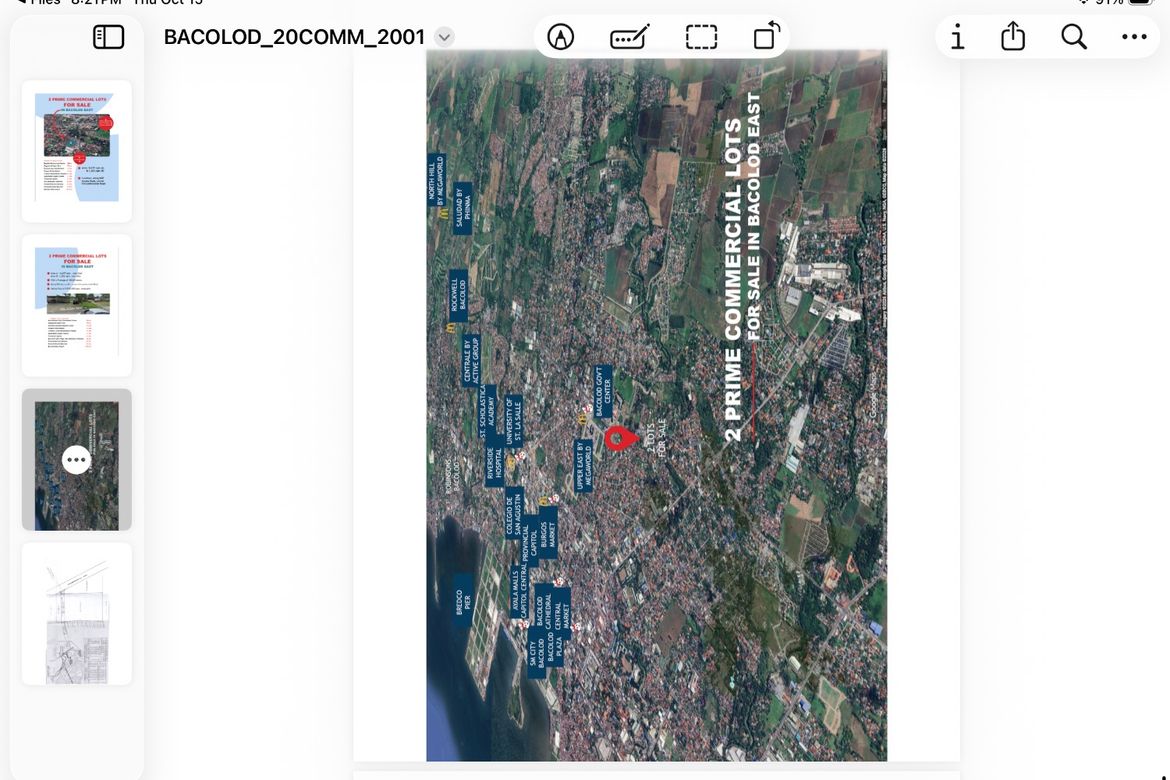
Task: Open the form fill signature tool
Action: point(630,37)
